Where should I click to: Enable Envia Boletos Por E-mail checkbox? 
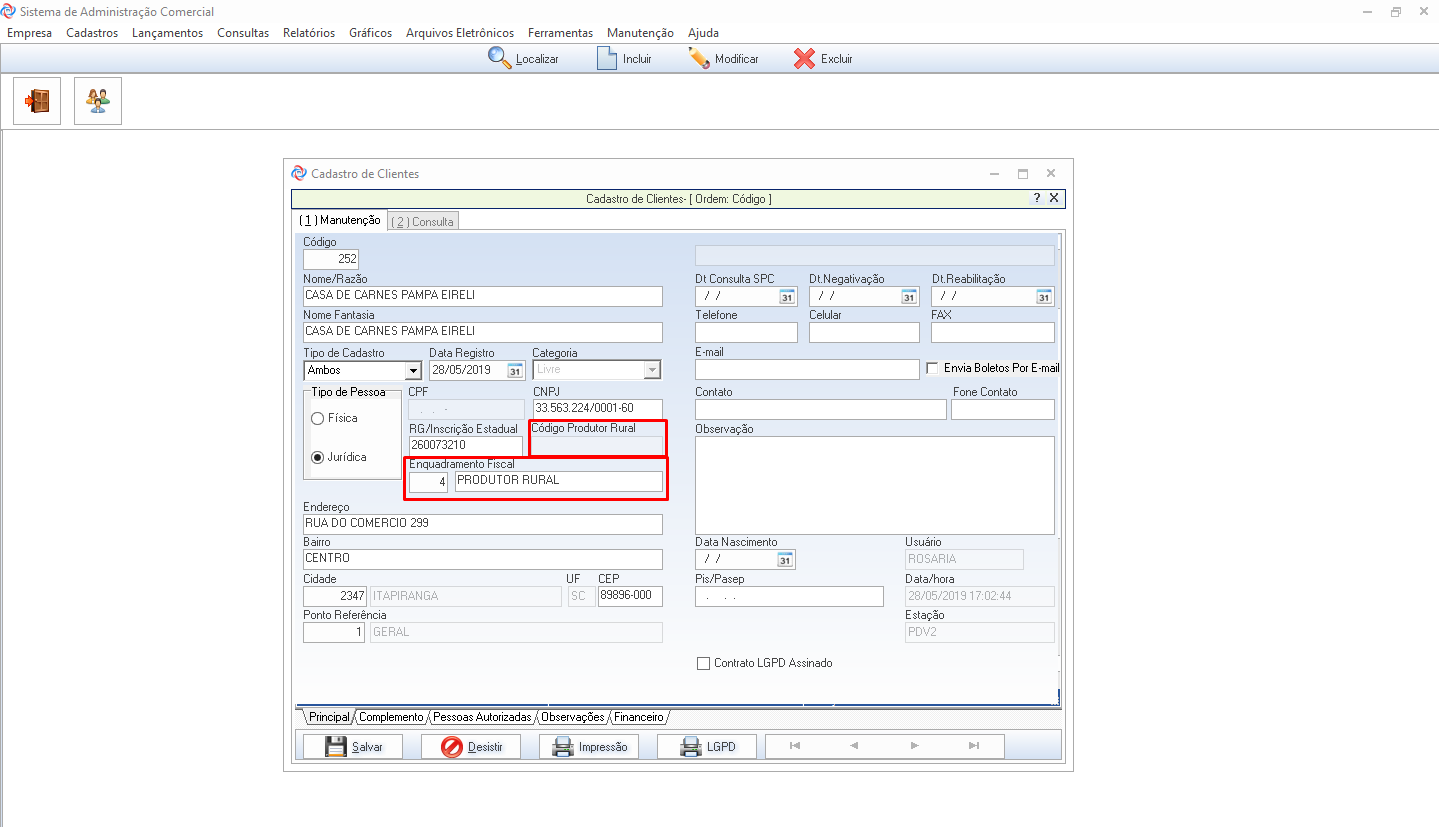coord(933,368)
